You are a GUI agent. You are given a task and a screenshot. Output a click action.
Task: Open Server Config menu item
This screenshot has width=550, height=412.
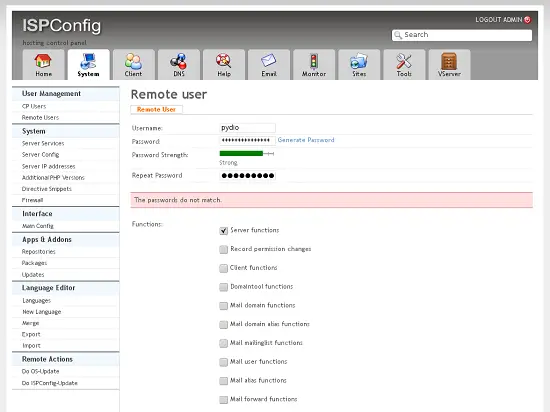40,155
